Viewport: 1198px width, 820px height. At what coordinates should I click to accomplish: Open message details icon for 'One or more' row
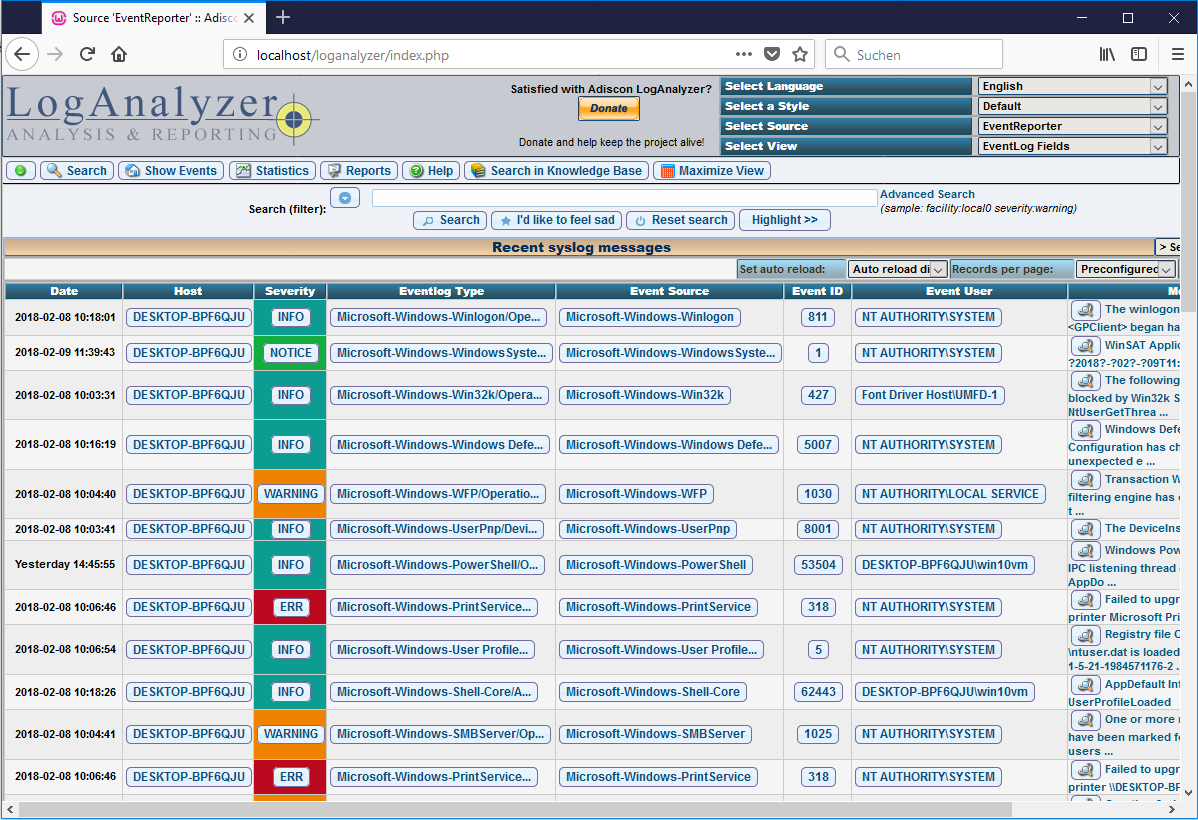1084,720
